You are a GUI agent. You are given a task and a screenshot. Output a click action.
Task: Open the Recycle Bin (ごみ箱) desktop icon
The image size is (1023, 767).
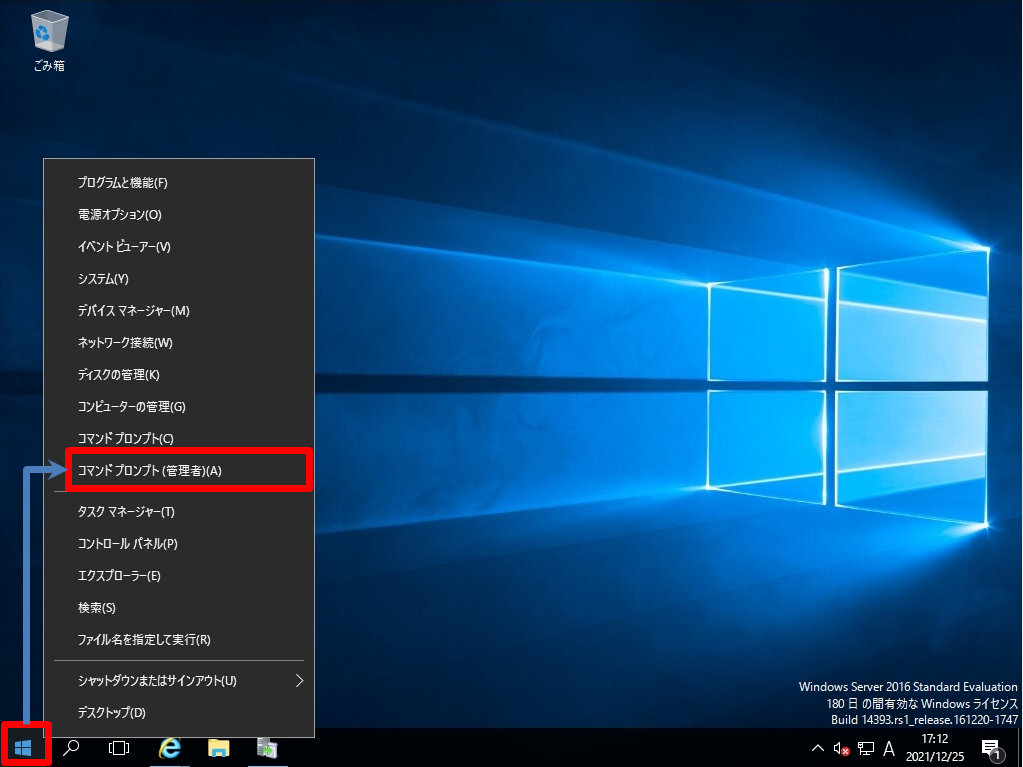pos(49,40)
